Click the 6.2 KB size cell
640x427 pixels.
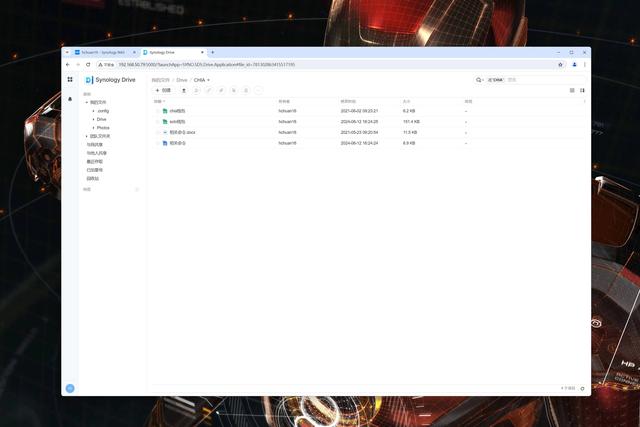tap(409, 111)
